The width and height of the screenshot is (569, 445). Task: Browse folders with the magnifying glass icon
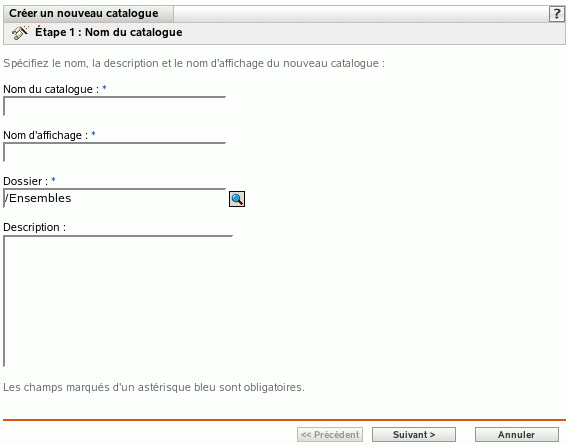pyautogui.click(x=237, y=199)
